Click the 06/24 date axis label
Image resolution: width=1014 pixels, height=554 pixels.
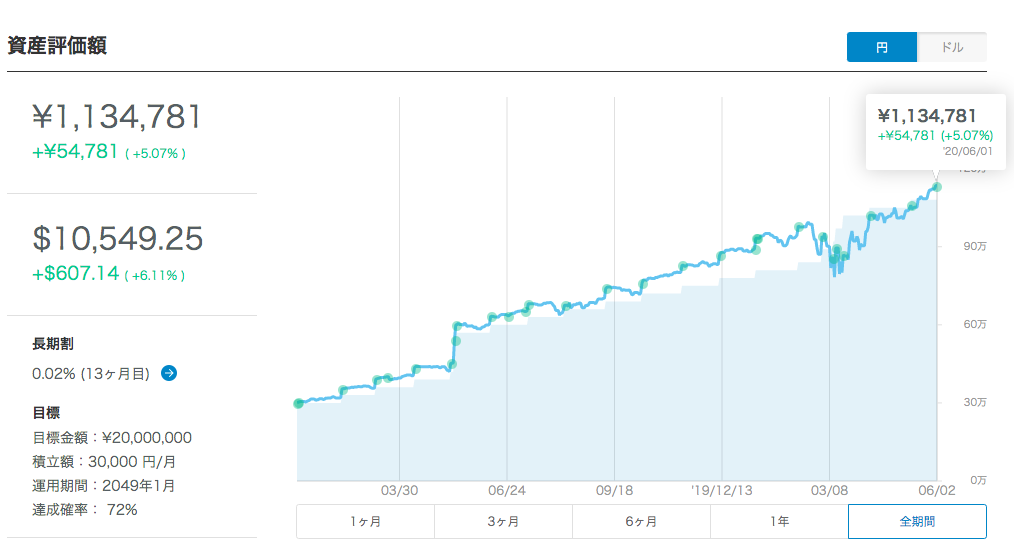[507, 491]
